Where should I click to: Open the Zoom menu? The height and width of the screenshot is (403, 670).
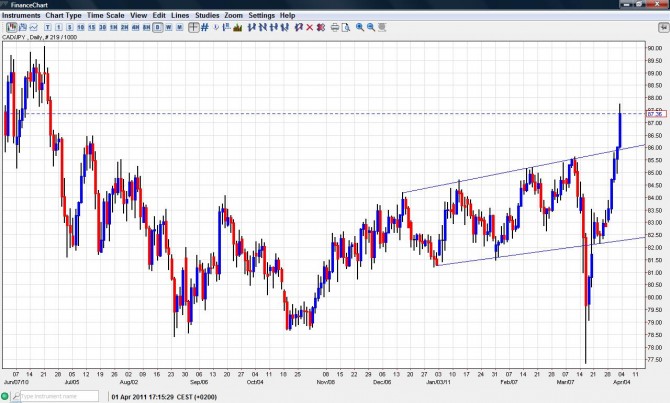[x=234, y=15]
